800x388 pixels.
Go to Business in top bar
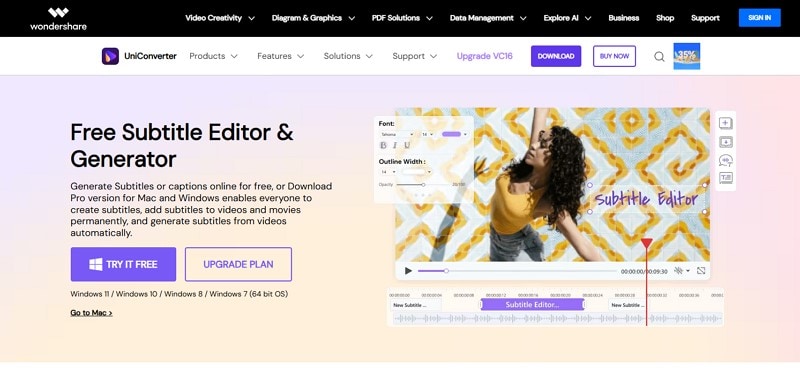(x=623, y=18)
